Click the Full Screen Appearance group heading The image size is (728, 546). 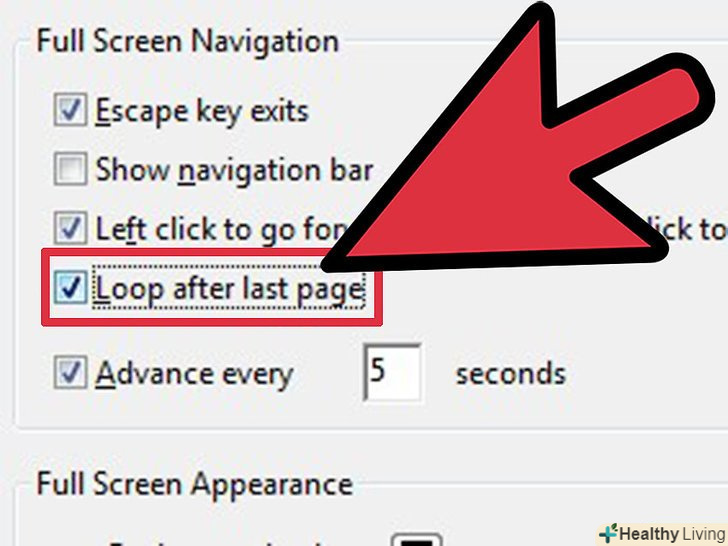[195, 485]
